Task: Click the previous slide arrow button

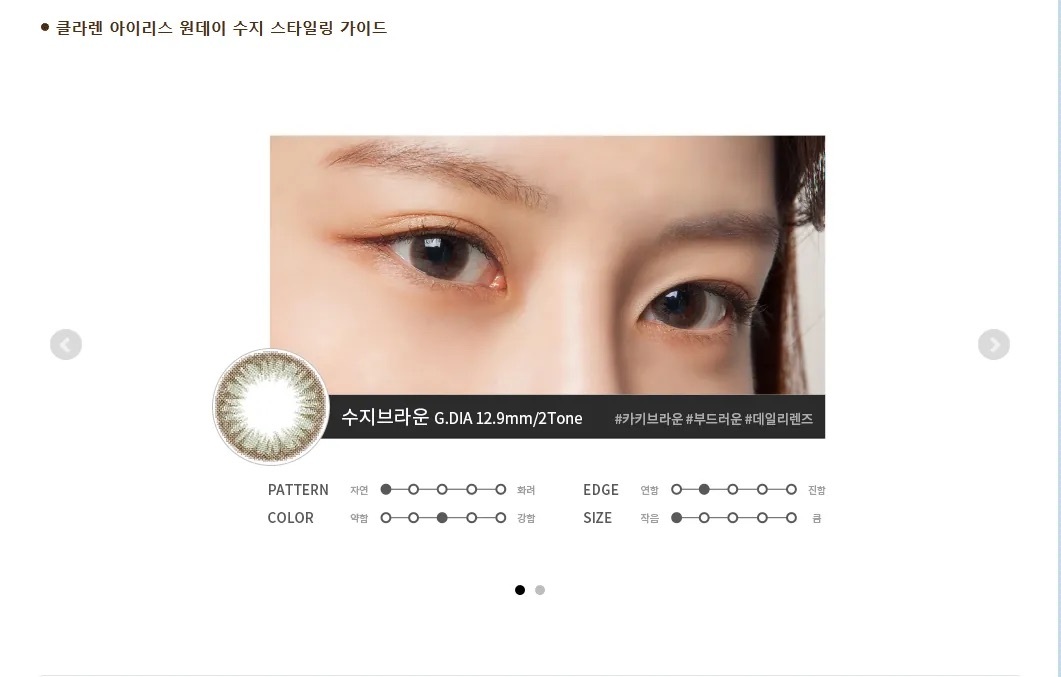Action: pyautogui.click(x=66, y=345)
